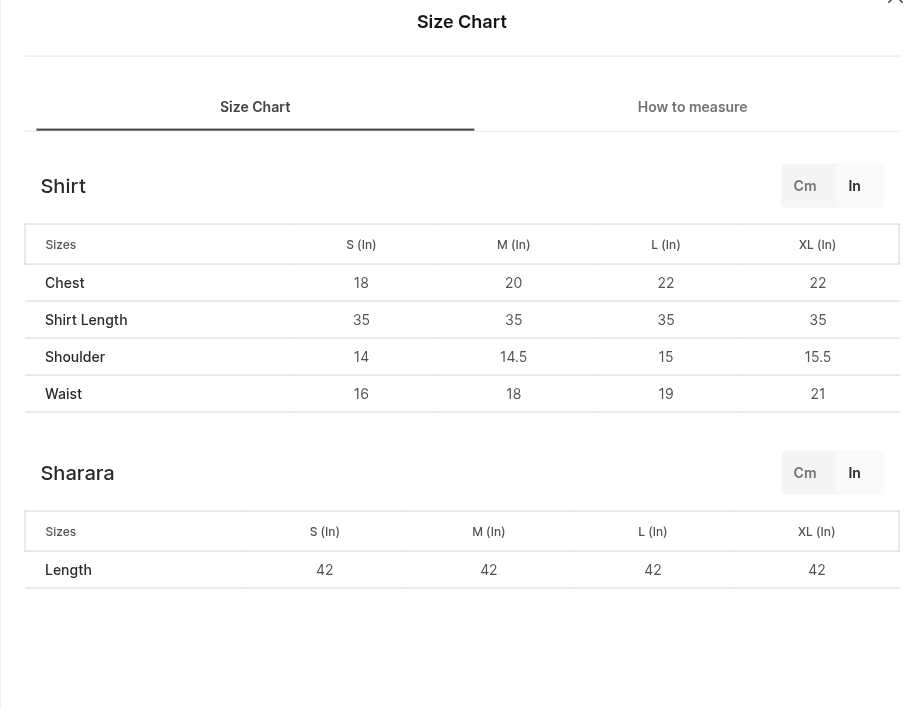Switch Shirt measurements to Cm
913x709 pixels.
click(x=805, y=186)
